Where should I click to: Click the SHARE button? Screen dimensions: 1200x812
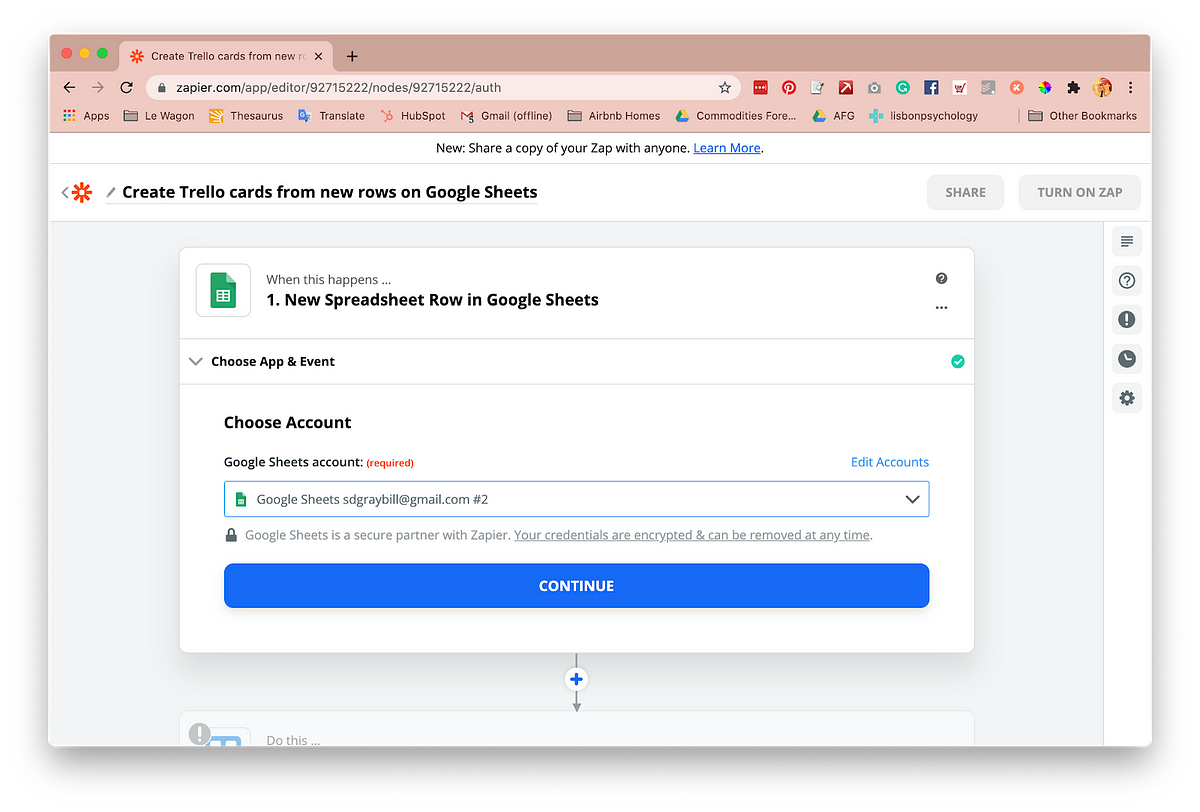coord(965,192)
